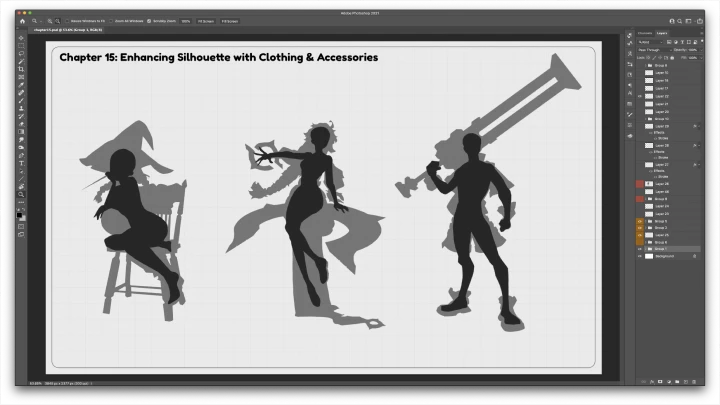Image resolution: width=720 pixels, height=405 pixels.
Task: Hide Layer 22 with its eye icon
Action: tap(640, 96)
